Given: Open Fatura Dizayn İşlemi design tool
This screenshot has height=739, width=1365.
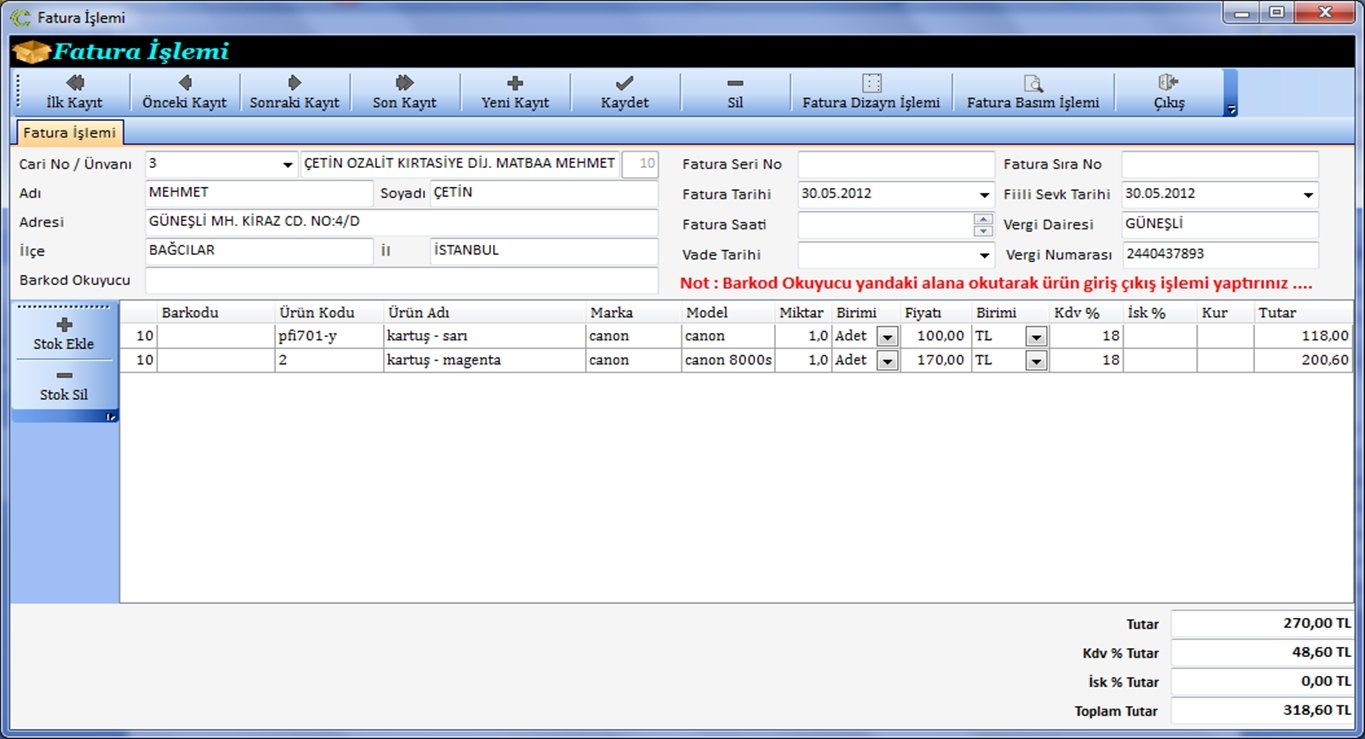Looking at the screenshot, I should (x=871, y=92).
